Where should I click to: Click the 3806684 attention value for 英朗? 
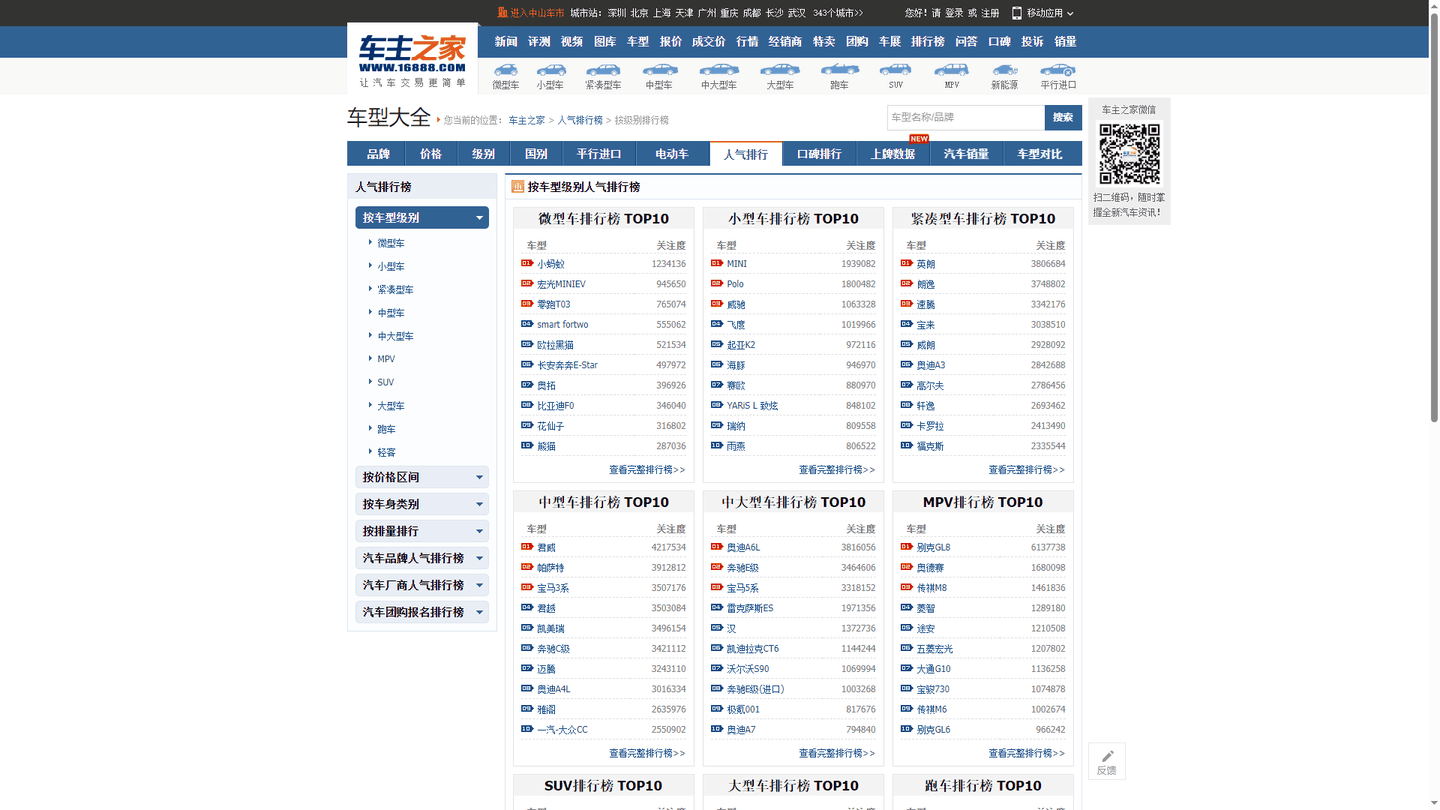1048,264
